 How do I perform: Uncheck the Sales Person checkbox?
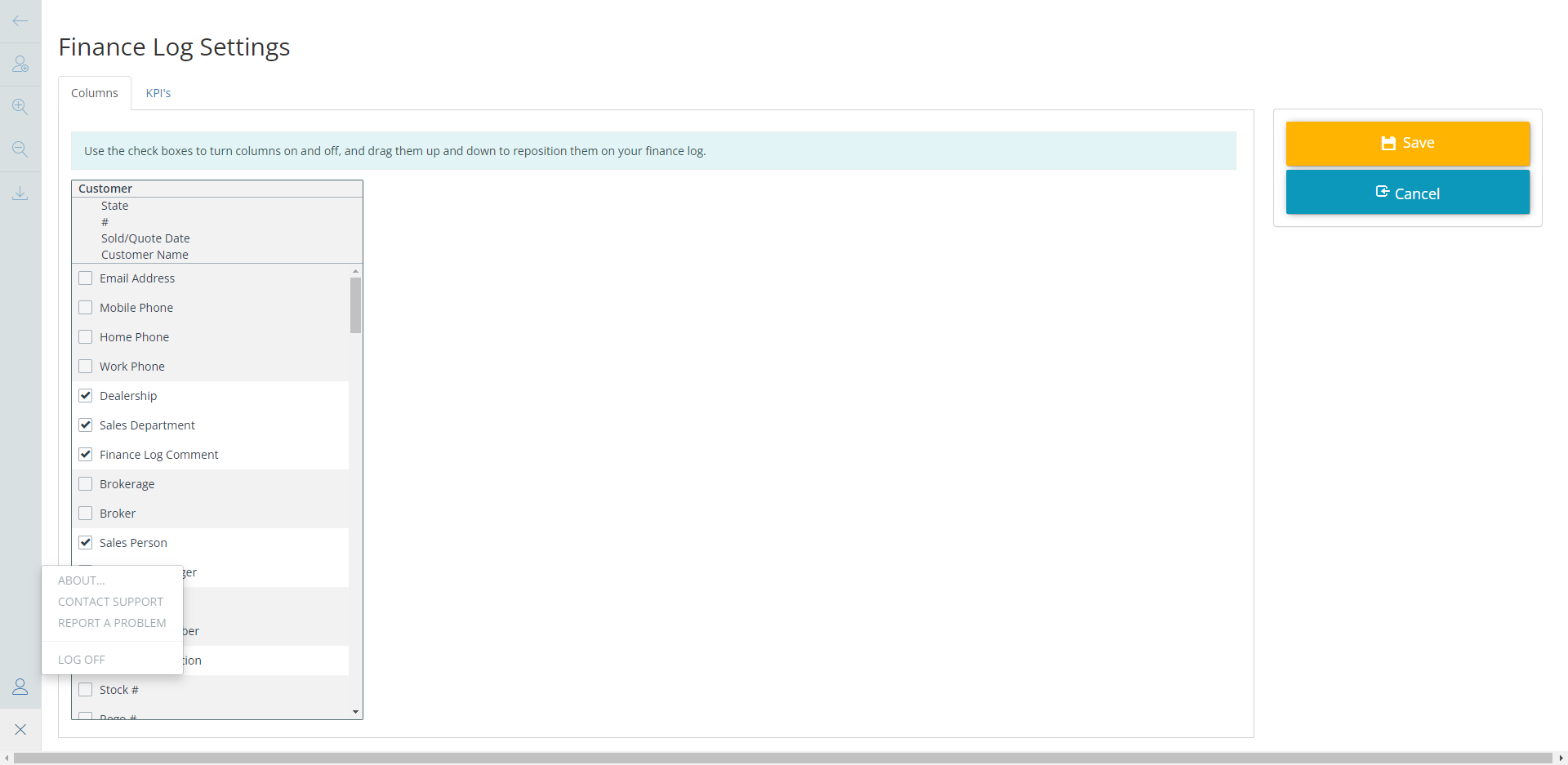(x=86, y=543)
